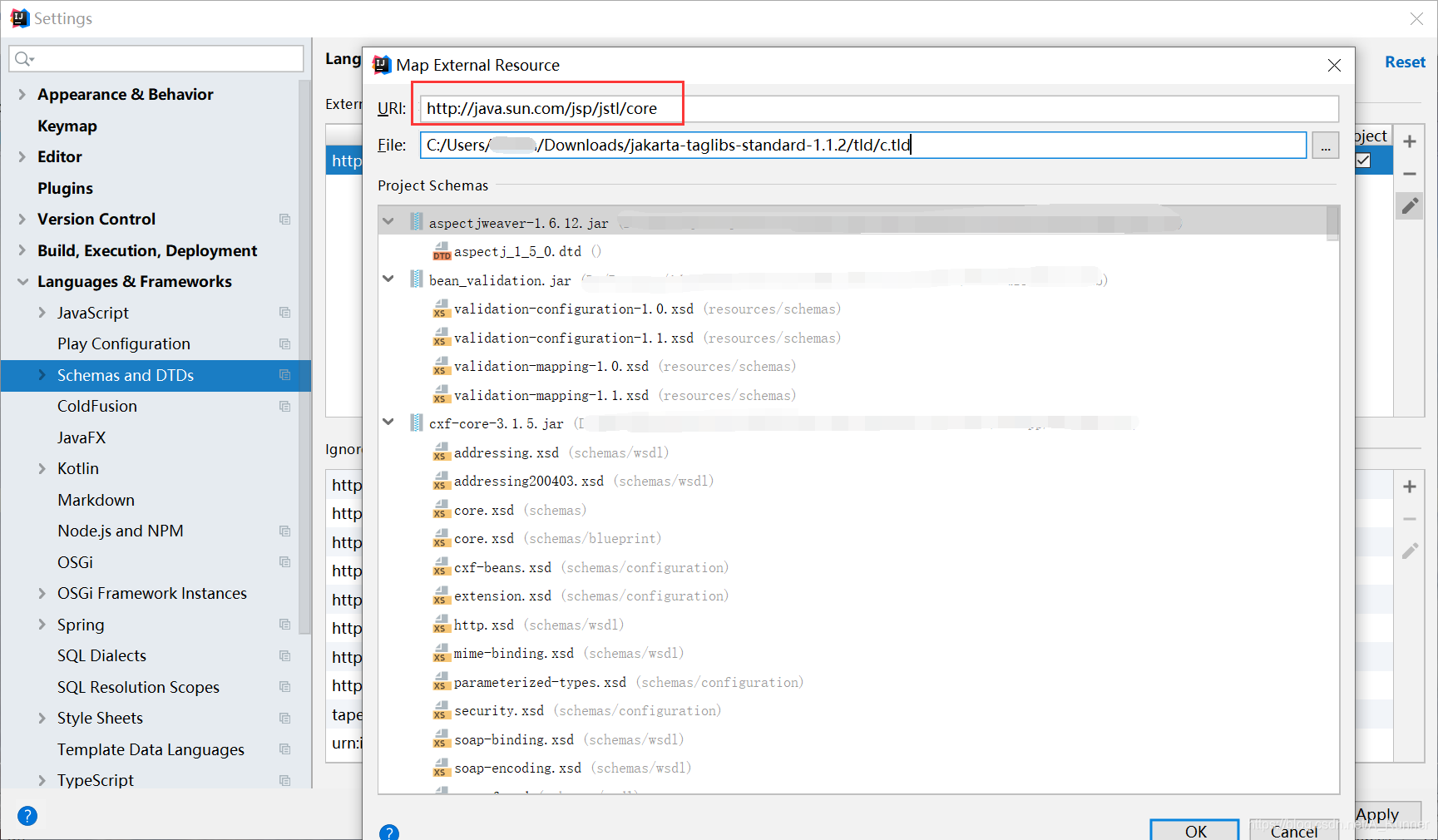This screenshot has width=1438, height=840.
Task: Expand Appearance & Behavior section
Action: [22, 95]
